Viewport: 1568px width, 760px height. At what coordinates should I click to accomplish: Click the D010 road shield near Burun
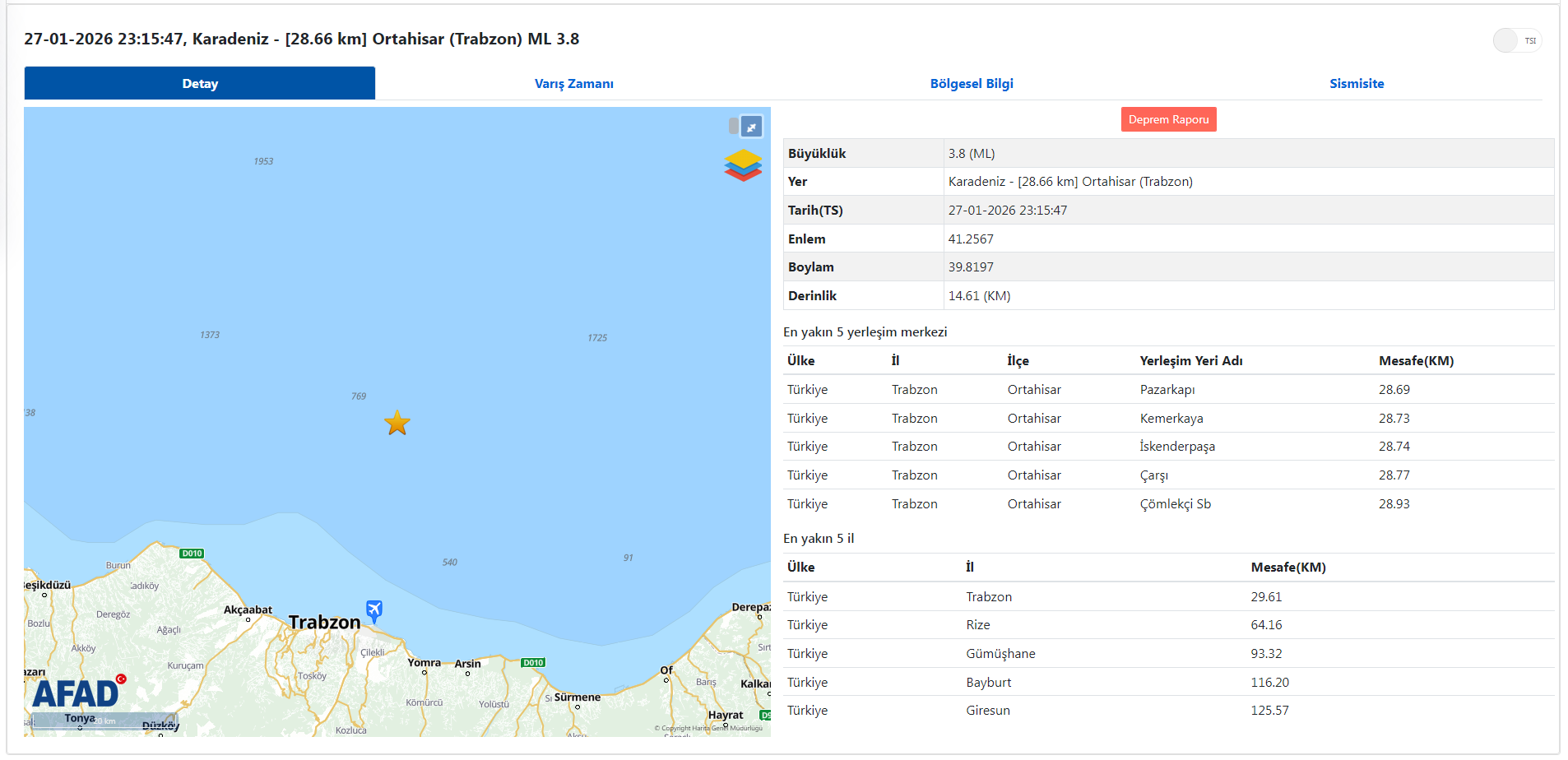pos(192,554)
